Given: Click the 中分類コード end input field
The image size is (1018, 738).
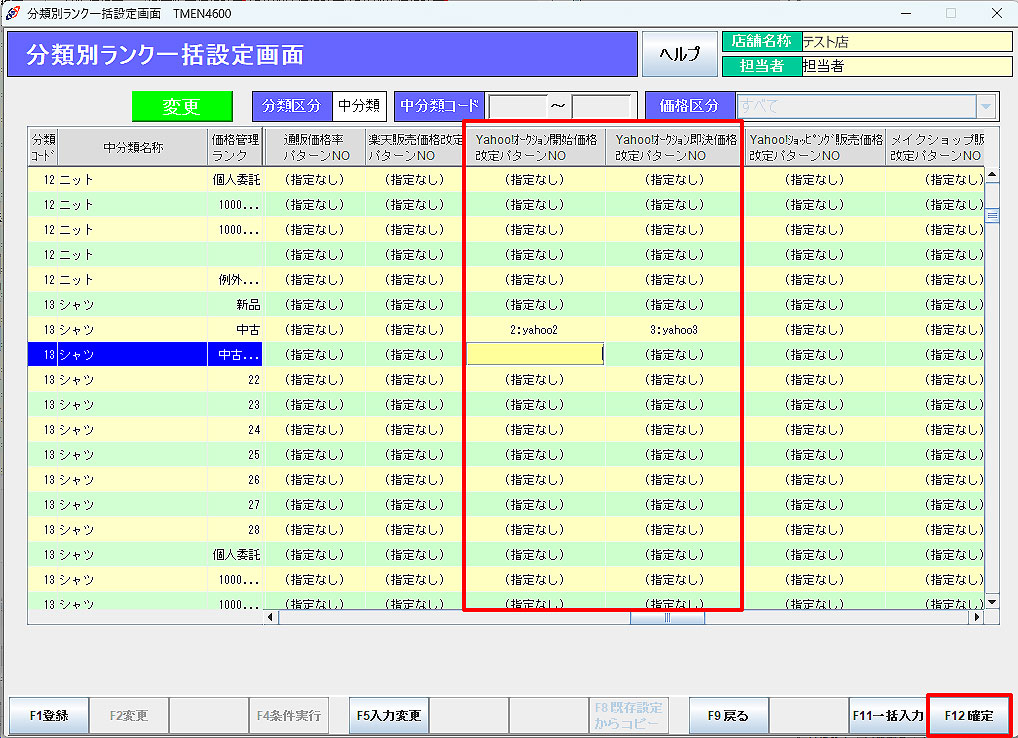Looking at the screenshot, I should point(601,106).
